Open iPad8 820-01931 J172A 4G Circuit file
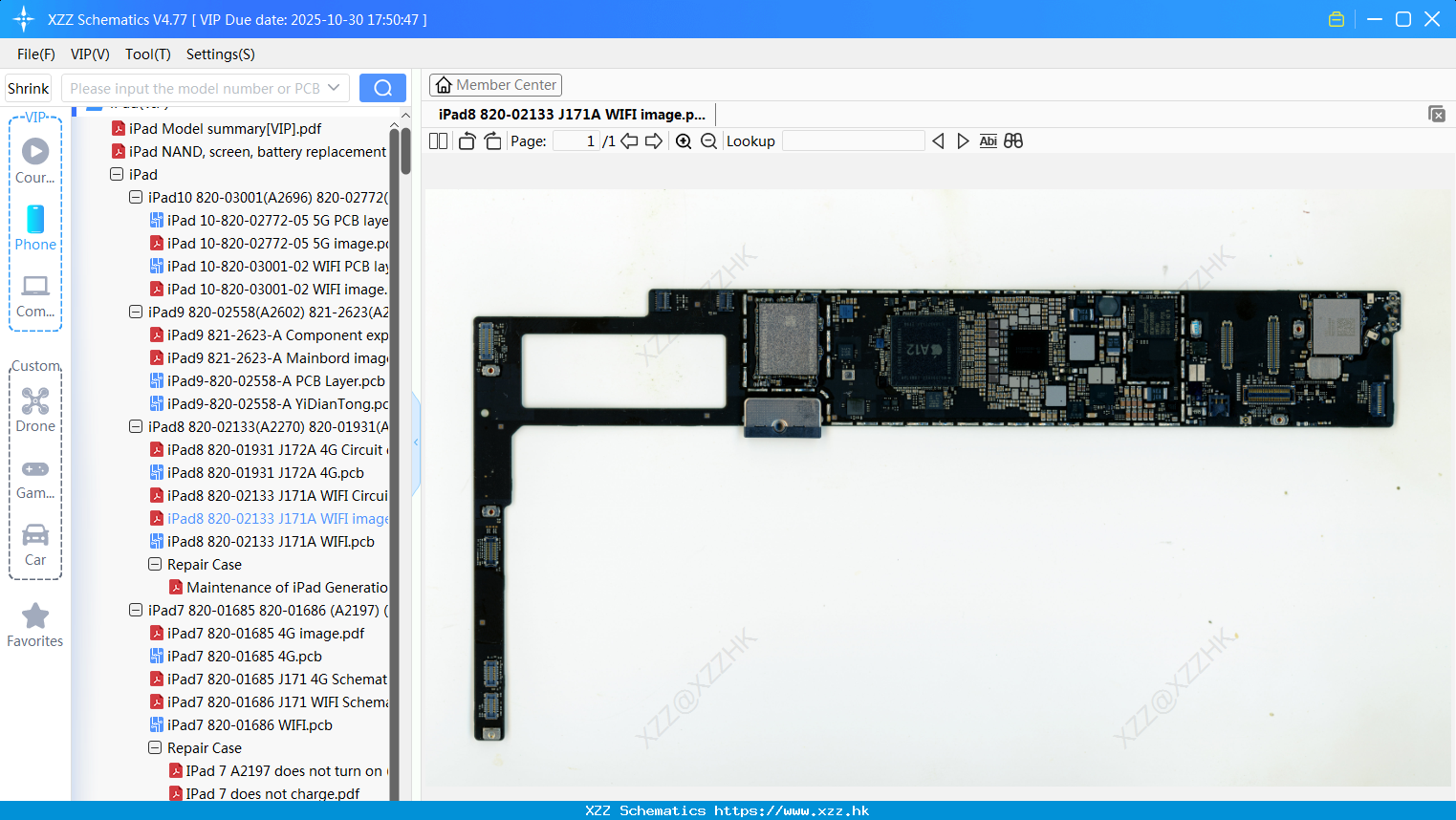1456x820 pixels. pyautogui.click(x=269, y=449)
